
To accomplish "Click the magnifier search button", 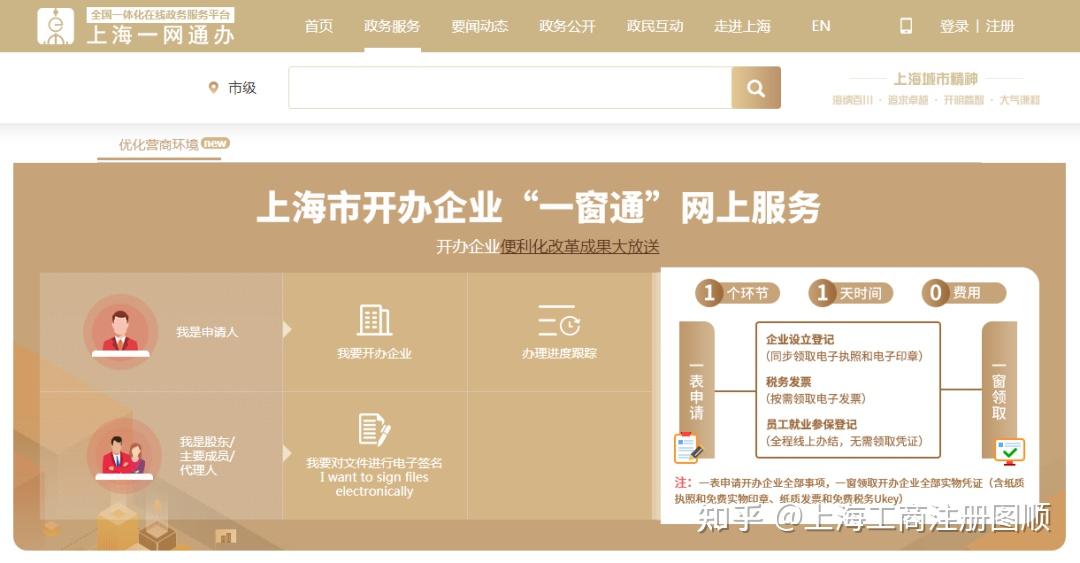I will click(x=756, y=88).
